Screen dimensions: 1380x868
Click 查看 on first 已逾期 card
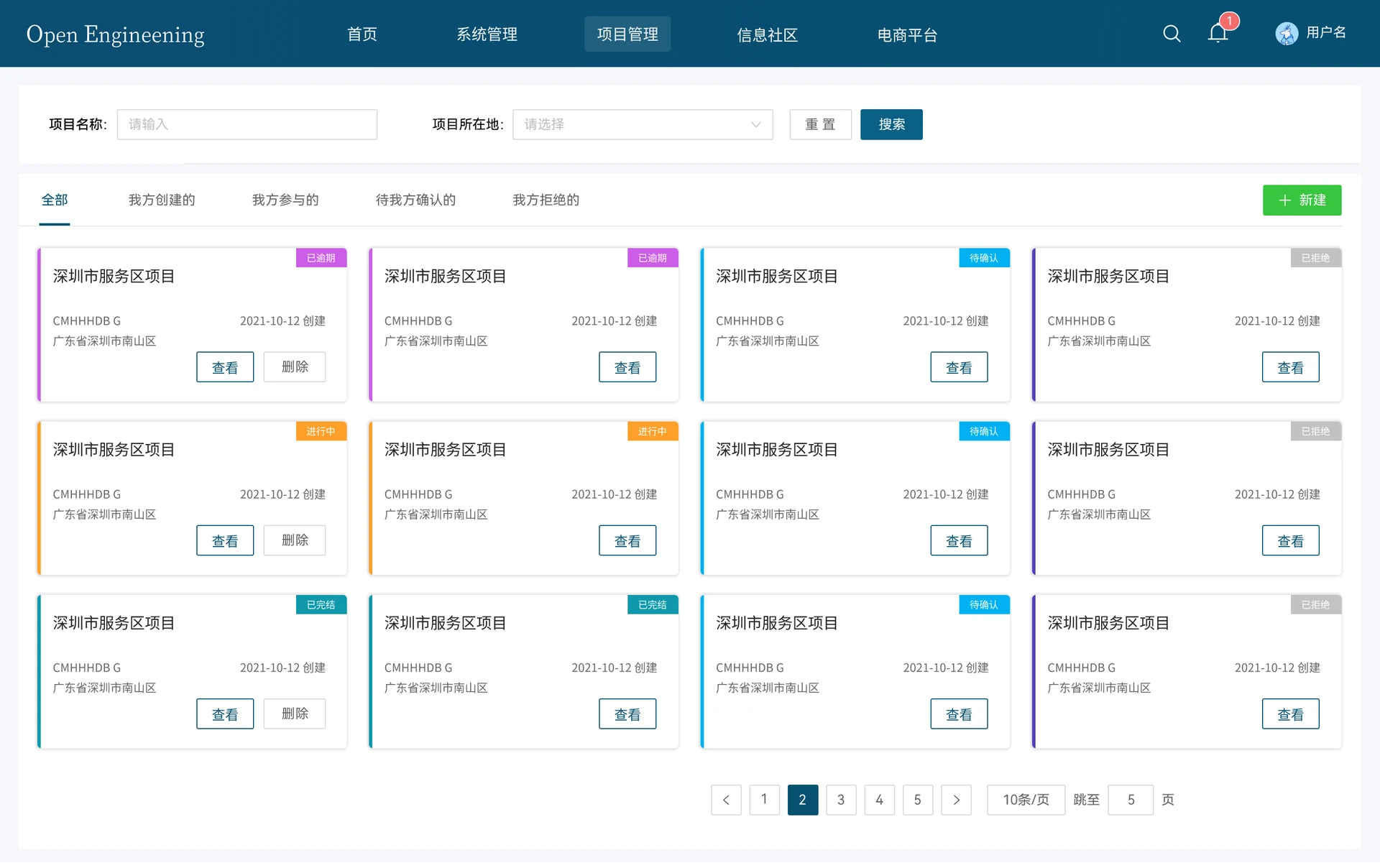225,367
